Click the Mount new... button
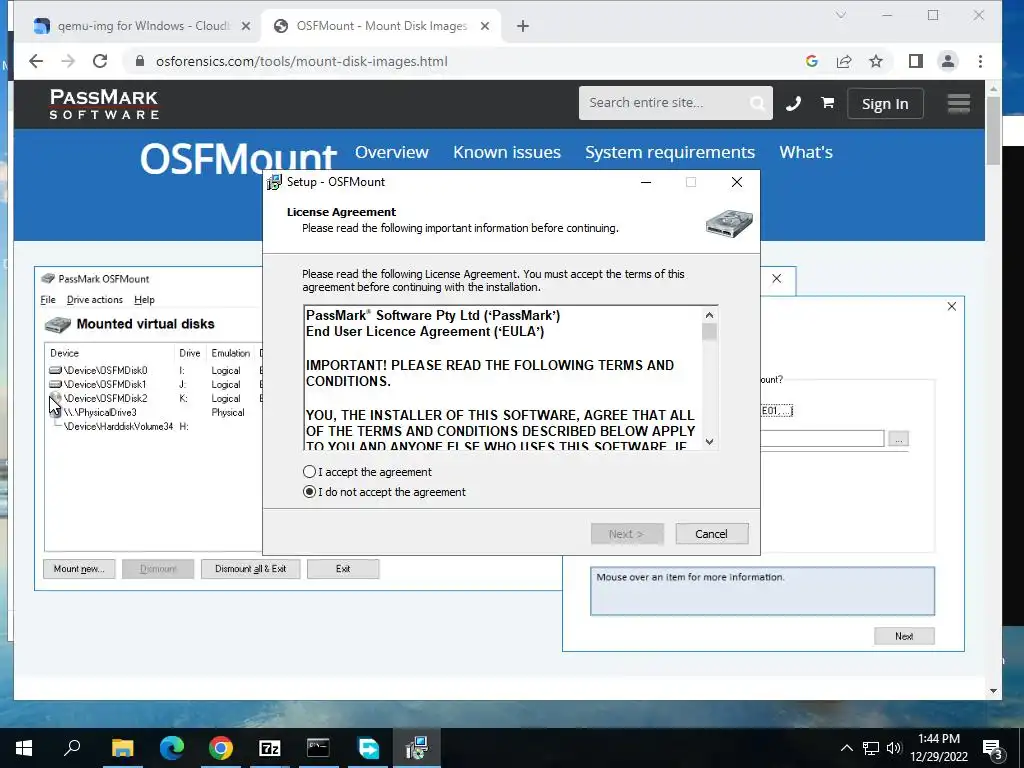The height and width of the screenshot is (768, 1024). [79, 569]
